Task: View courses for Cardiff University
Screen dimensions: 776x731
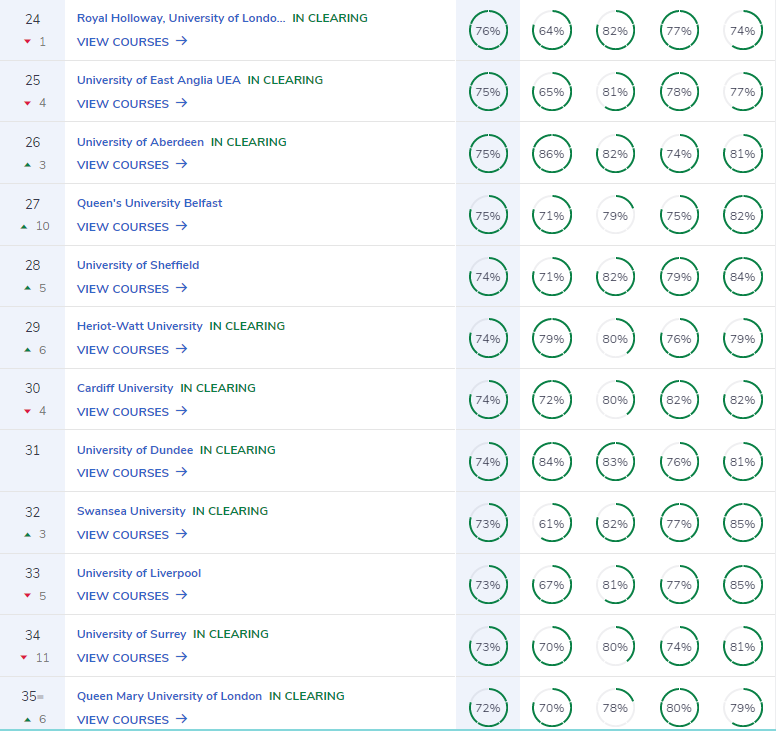Action: coord(132,412)
